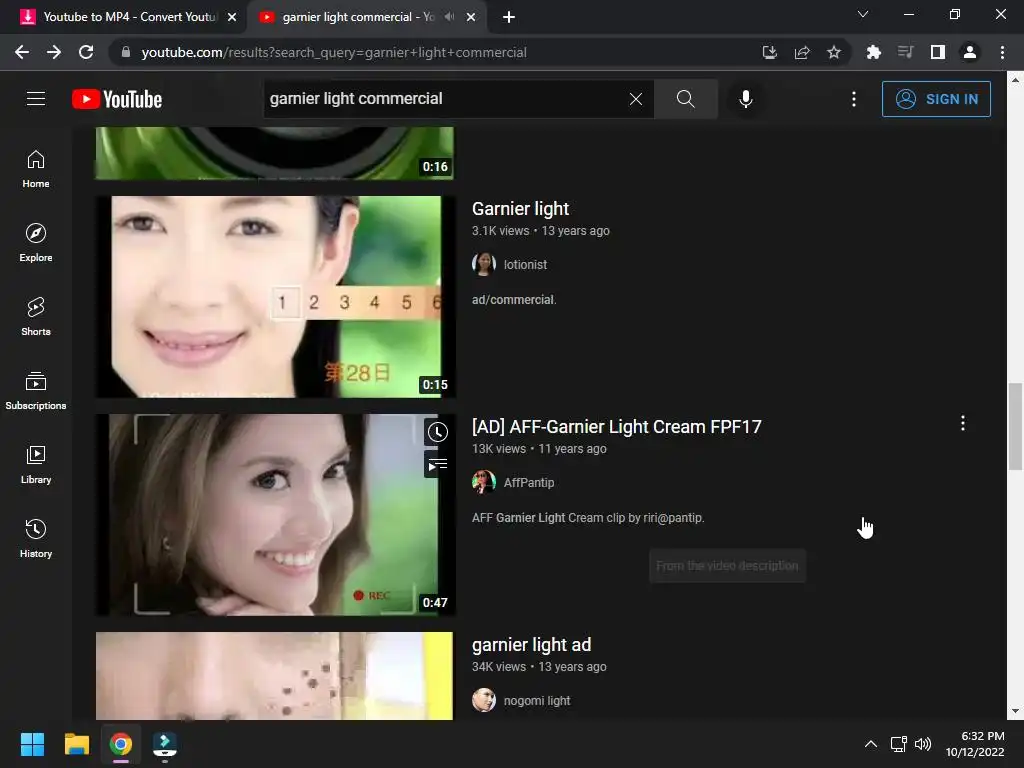Click the page vertical scrollbar thumb
1024x768 pixels.
(1015, 426)
